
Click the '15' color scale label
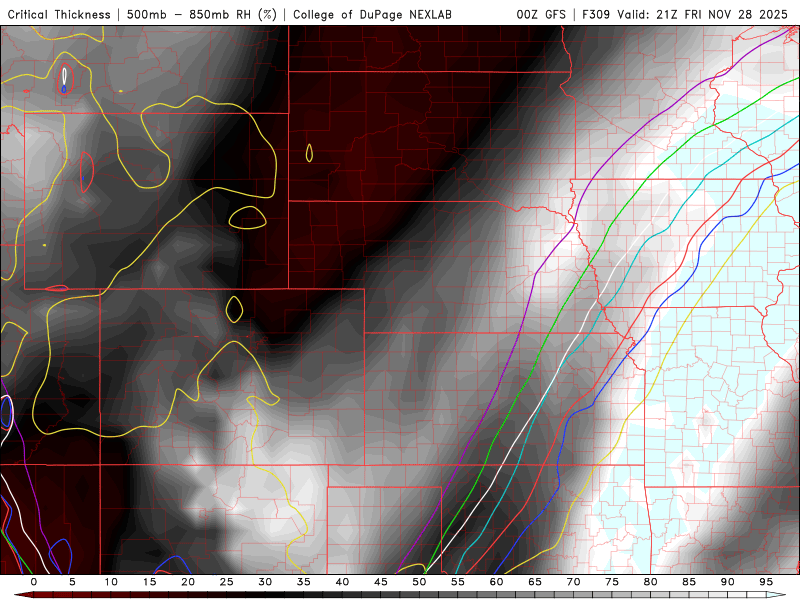pos(149,582)
